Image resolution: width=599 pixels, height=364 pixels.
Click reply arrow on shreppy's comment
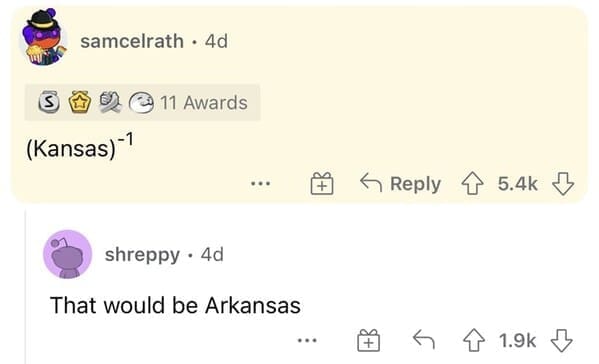424,340
